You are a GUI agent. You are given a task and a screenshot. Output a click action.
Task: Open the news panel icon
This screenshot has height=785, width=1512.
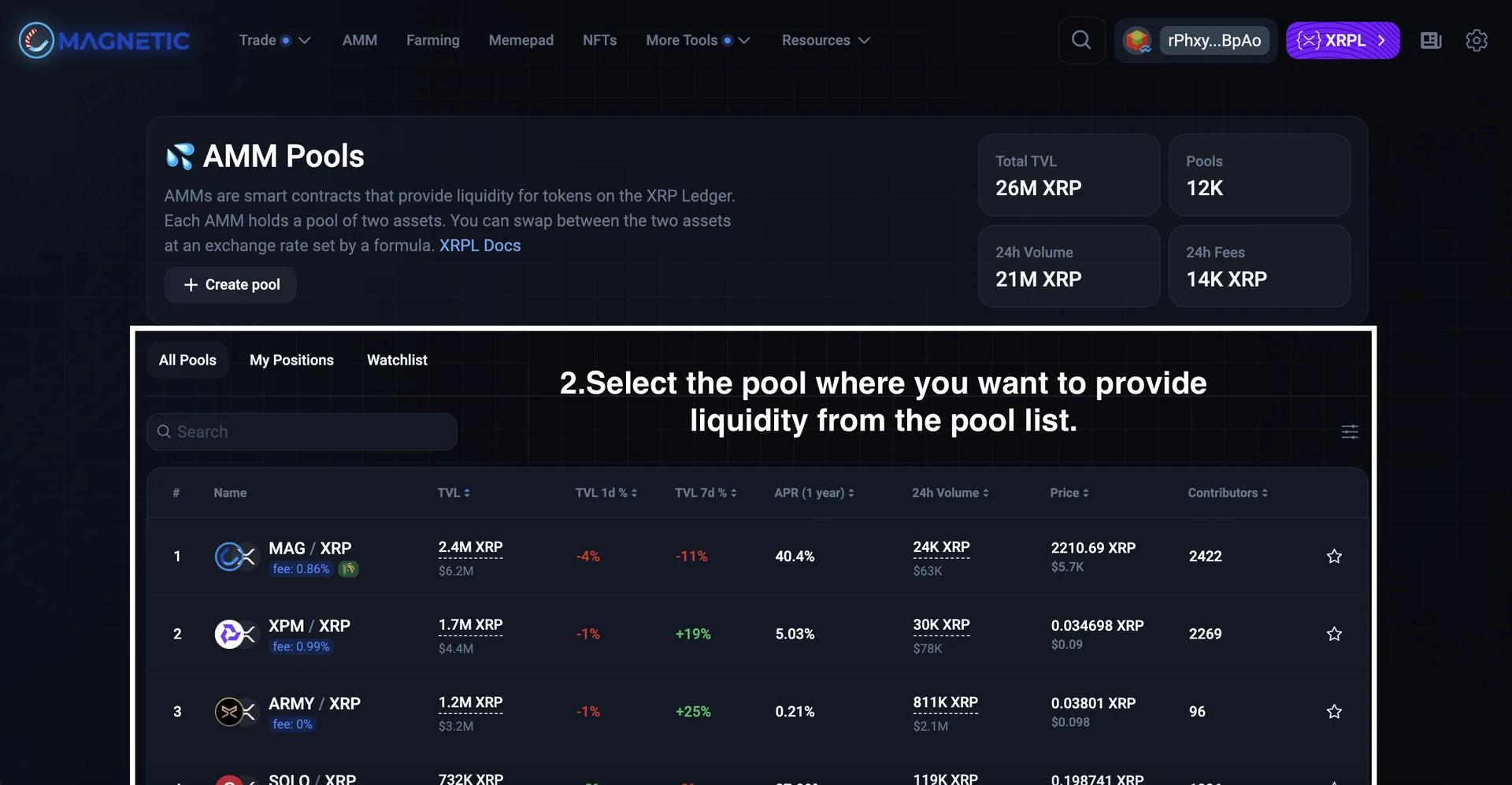(1430, 40)
